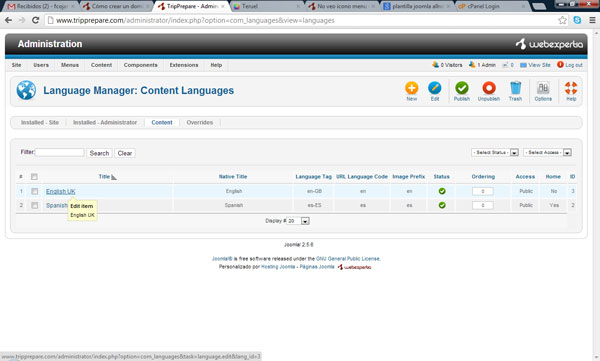Reload the page with refresh icon
Viewport: 600px width, 361px height.
(35, 20)
